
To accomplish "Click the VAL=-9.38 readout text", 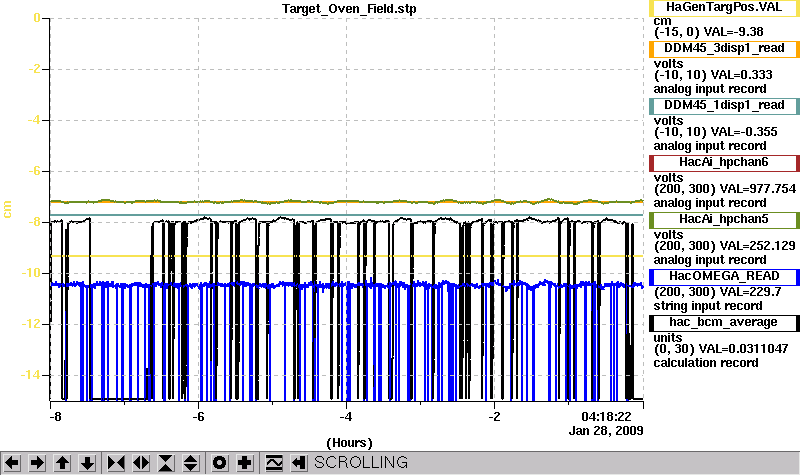I will (x=734, y=32).
